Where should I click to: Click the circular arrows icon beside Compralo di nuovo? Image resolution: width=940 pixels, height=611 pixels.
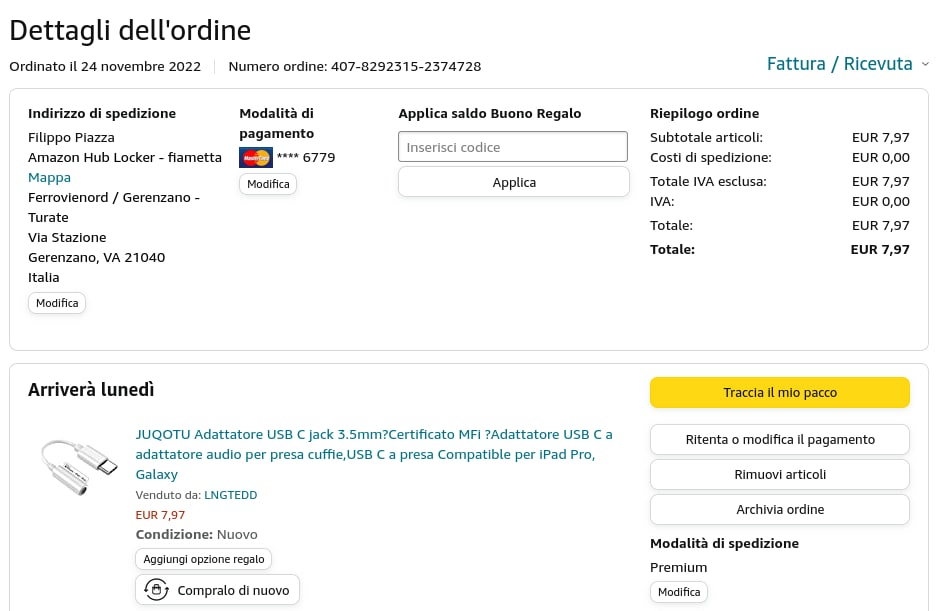pos(155,590)
